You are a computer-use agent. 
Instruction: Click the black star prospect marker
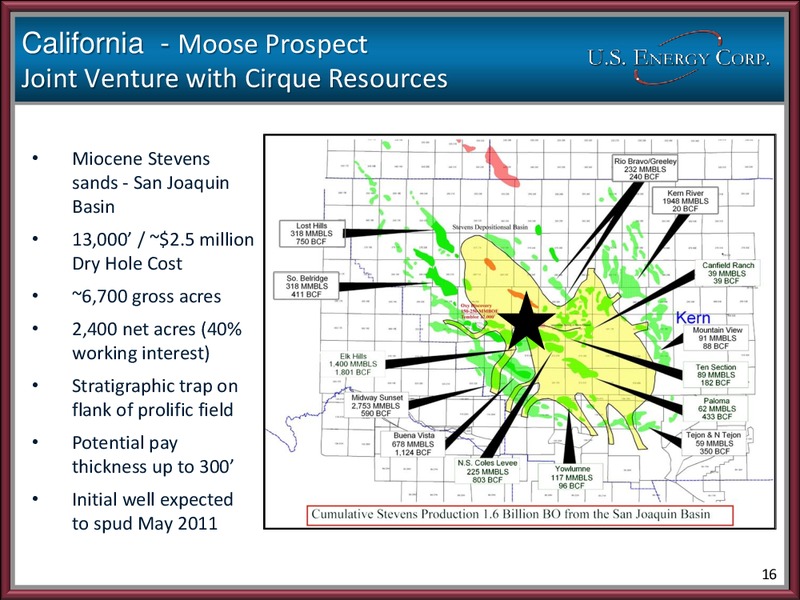point(526,323)
